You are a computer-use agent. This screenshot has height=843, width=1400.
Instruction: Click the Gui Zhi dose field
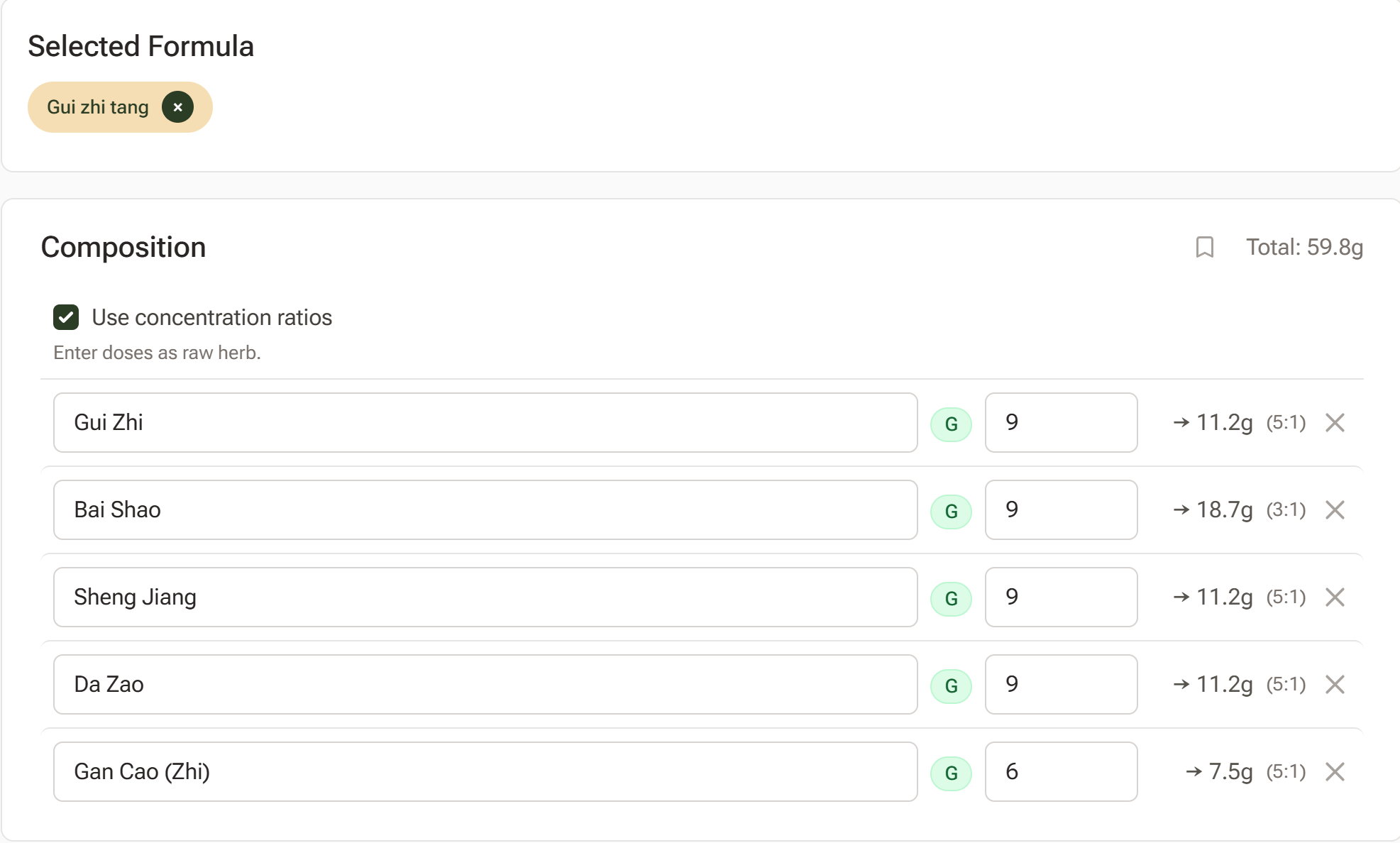click(x=1062, y=422)
